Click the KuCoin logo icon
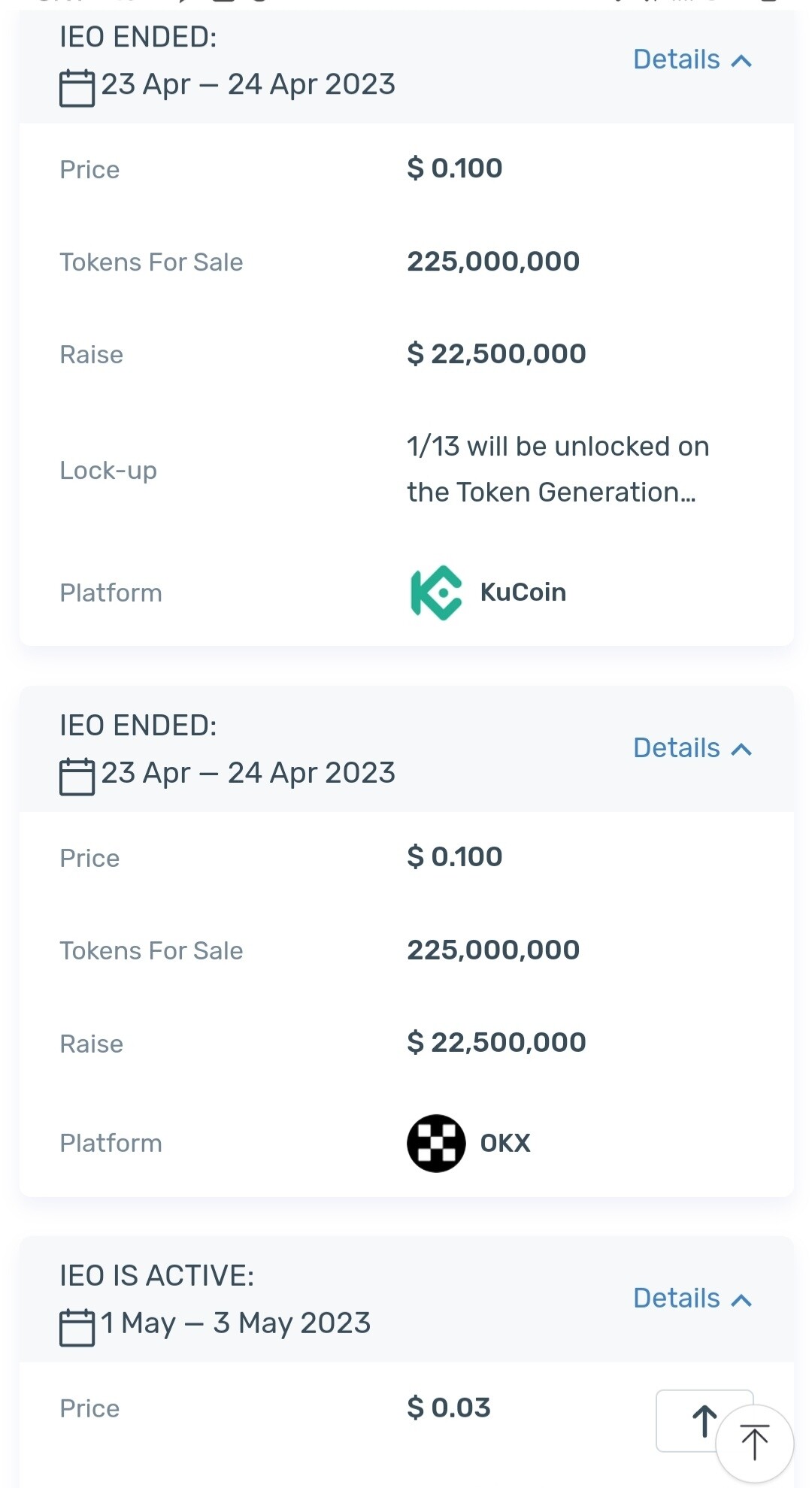The width and height of the screenshot is (812, 1488). (435, 592)
